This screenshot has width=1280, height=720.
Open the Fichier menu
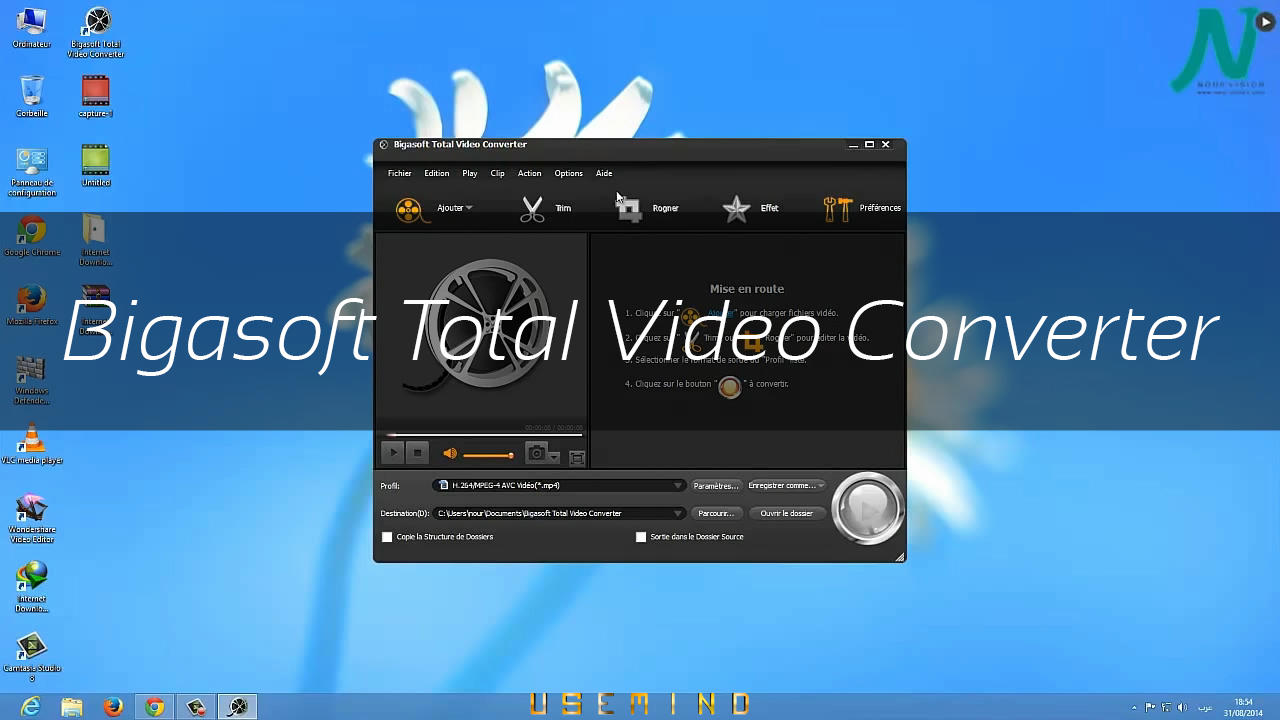399,173
